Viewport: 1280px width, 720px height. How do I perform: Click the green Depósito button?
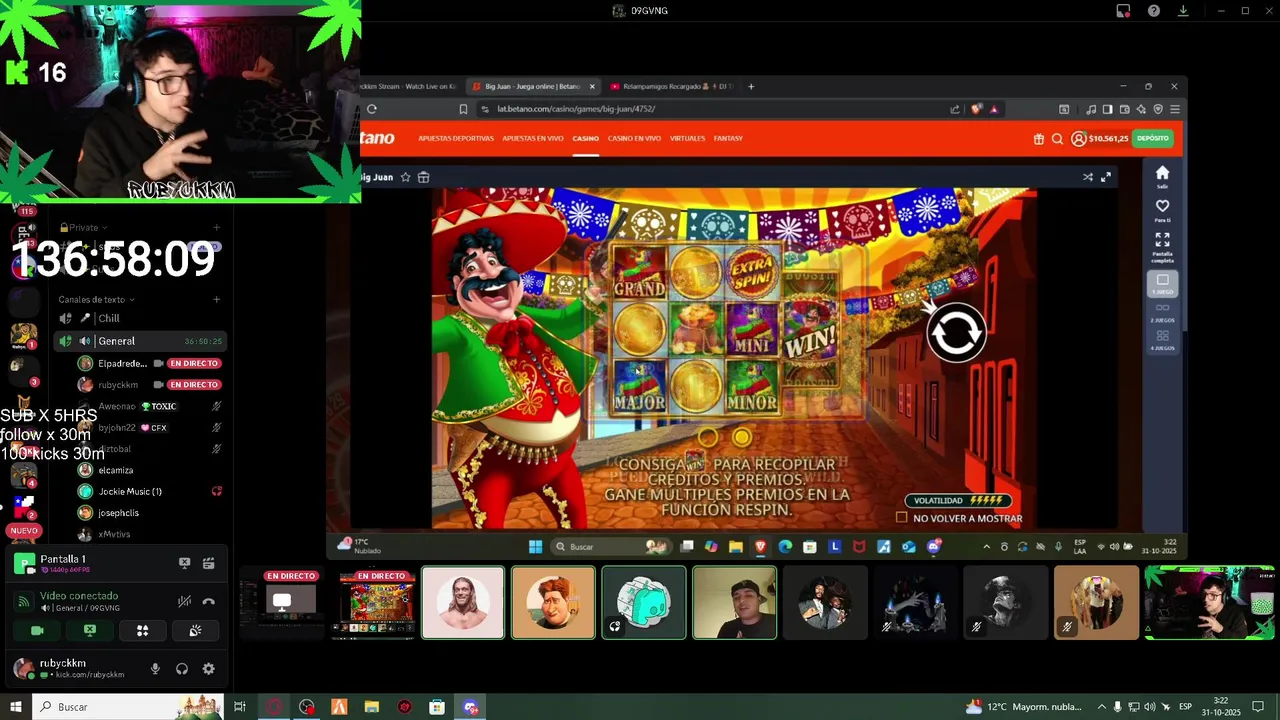[x=1152, y=139]
